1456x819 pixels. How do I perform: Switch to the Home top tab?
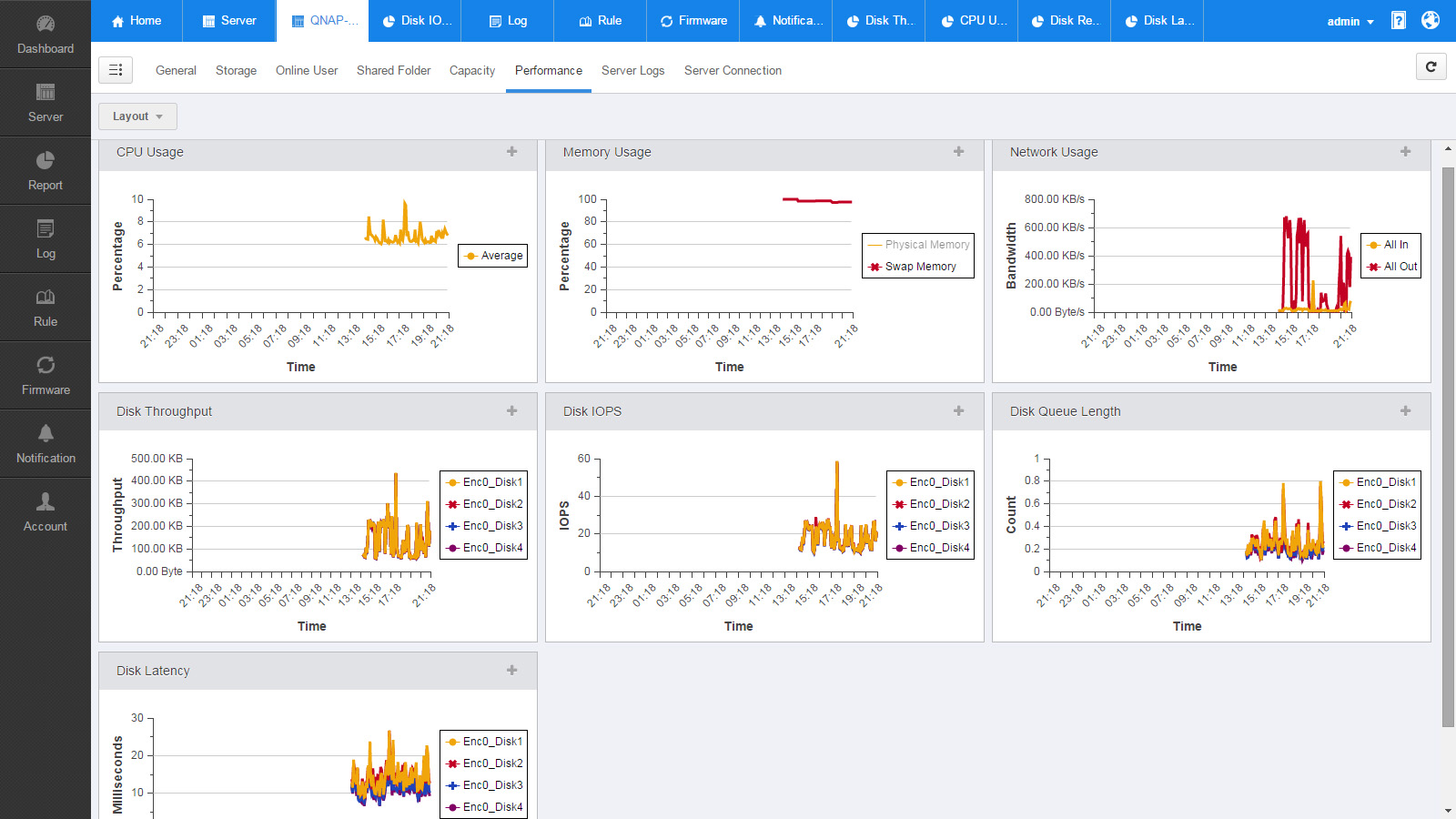point(136,21)
